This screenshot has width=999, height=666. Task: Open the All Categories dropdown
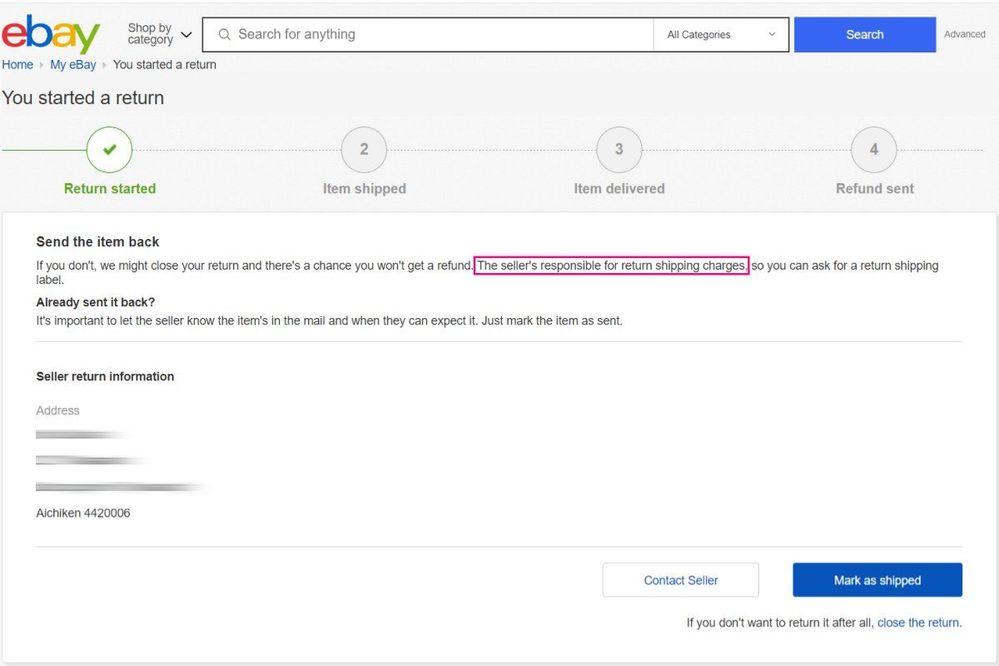tap(721, 34)
